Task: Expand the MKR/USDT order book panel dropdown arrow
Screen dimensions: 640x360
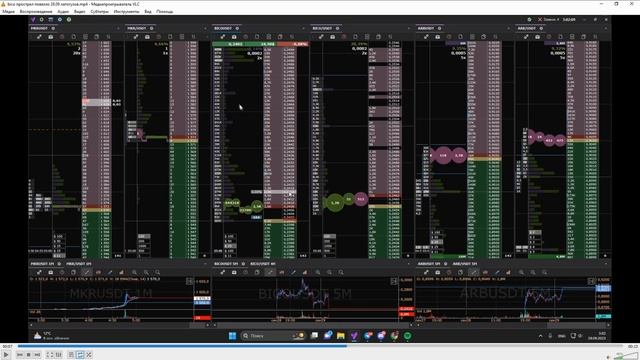Action: coord(205,28)
